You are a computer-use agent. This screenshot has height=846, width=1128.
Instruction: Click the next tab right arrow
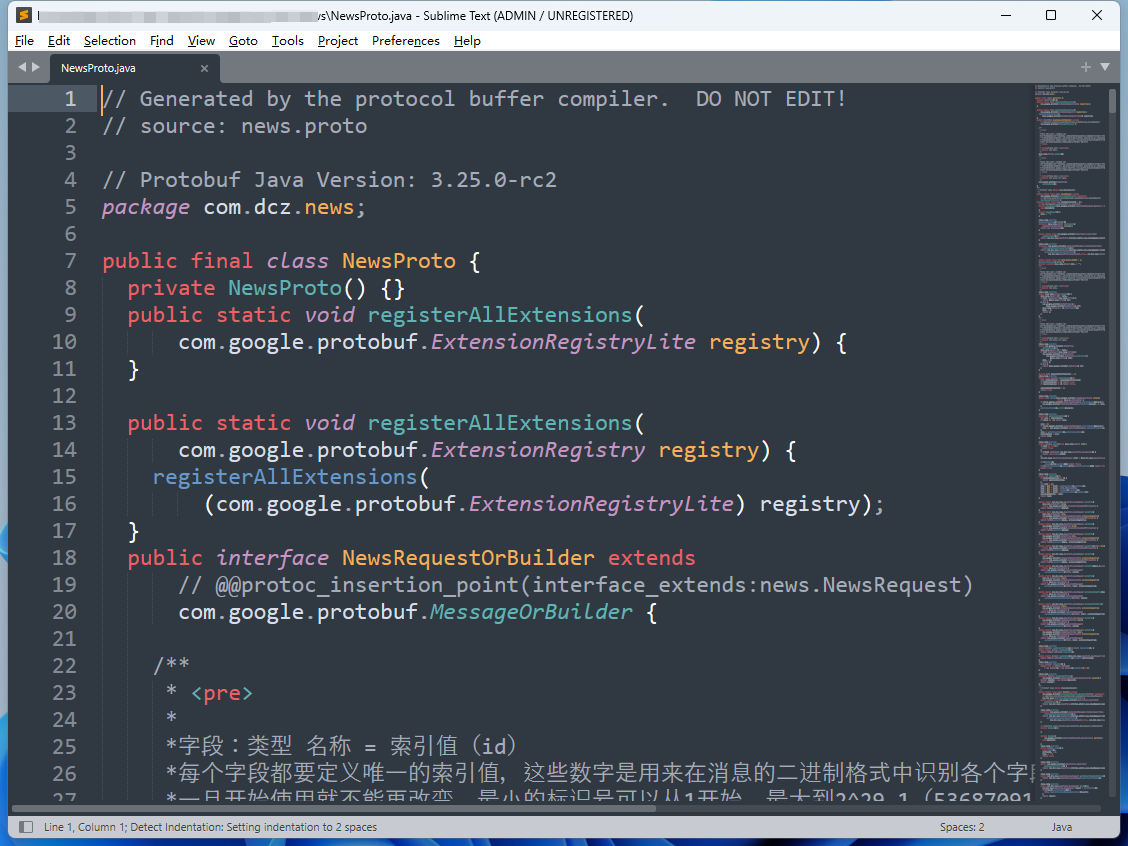click(x=37, y=67)
